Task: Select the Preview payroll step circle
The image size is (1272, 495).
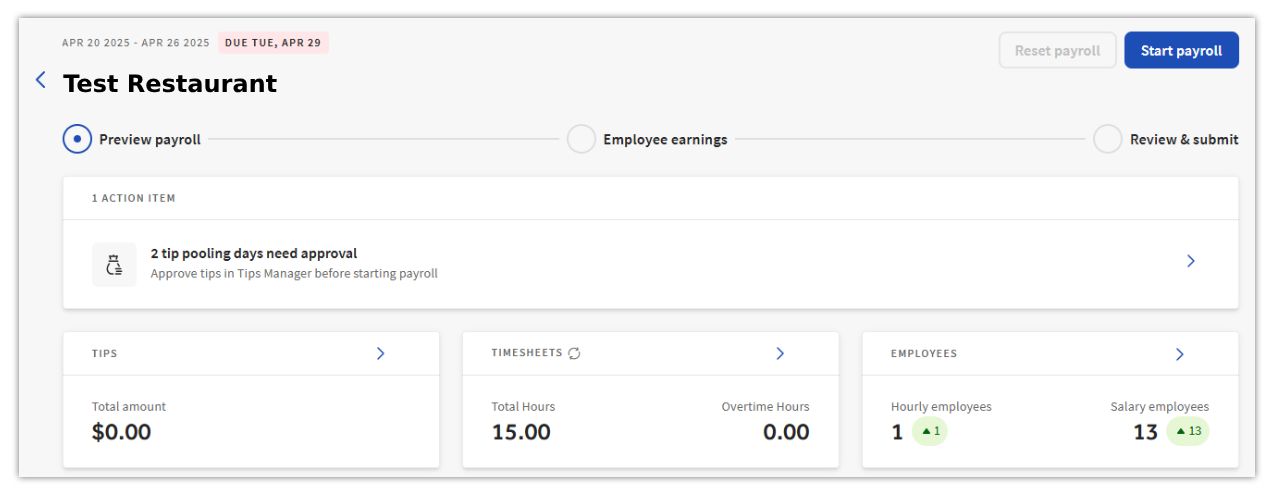Action: (x=77, y=139)
